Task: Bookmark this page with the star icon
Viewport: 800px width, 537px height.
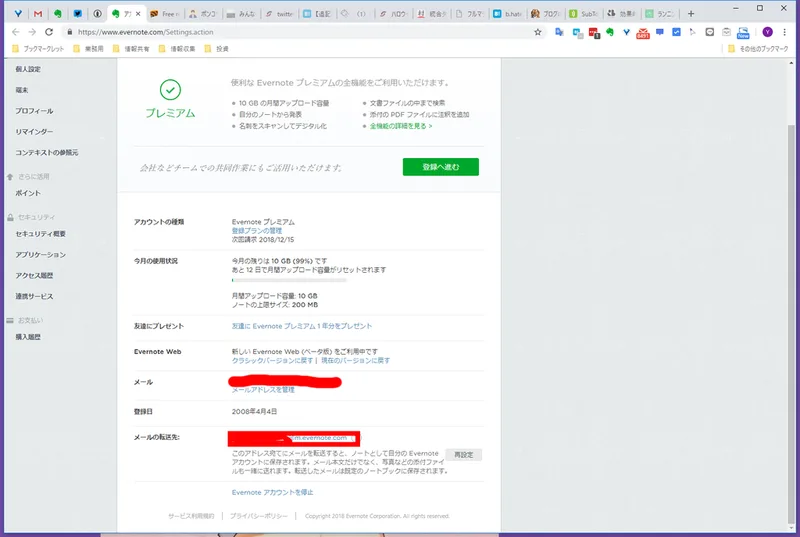Action: [538, 32]
